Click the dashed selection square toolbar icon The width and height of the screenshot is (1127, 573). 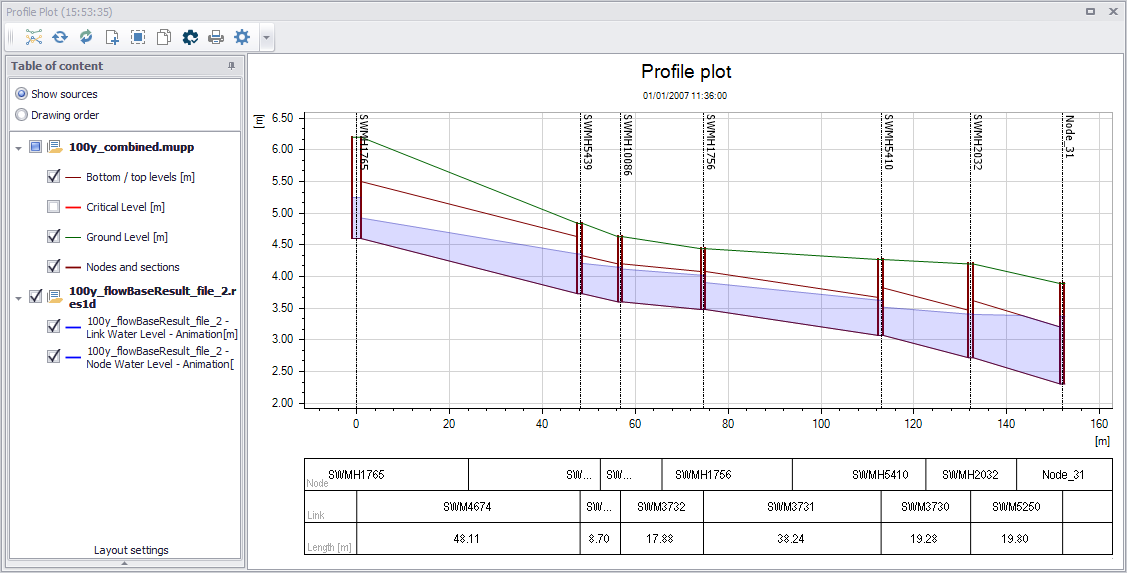tap(138, 37)
